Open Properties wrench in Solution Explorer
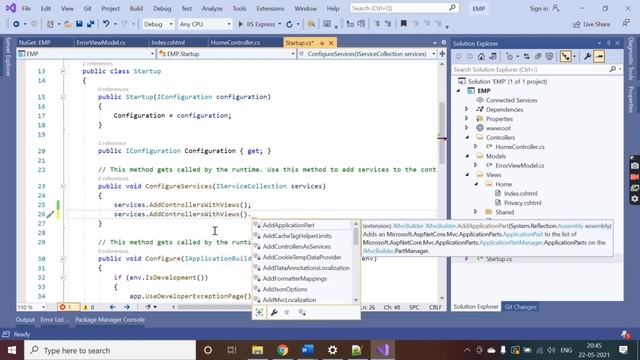 tap(587, 57)
